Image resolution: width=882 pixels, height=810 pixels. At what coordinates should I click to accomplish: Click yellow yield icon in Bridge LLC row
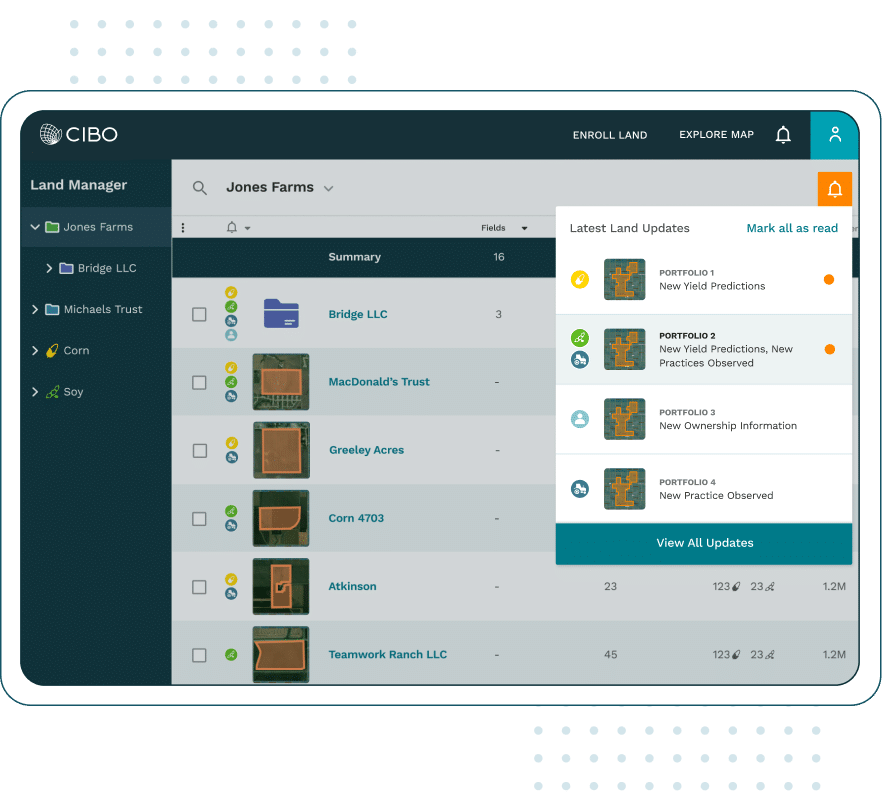point(231,292)
